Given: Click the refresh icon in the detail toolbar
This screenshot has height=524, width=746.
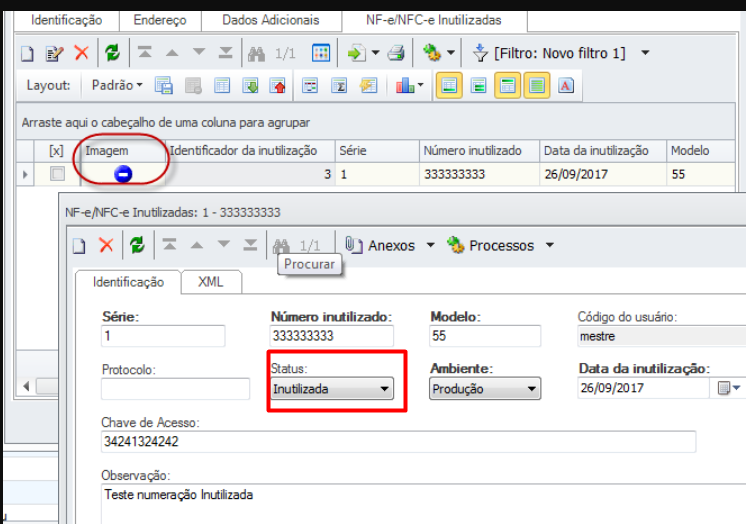Looking at the screenshot, I should point(137,245).
